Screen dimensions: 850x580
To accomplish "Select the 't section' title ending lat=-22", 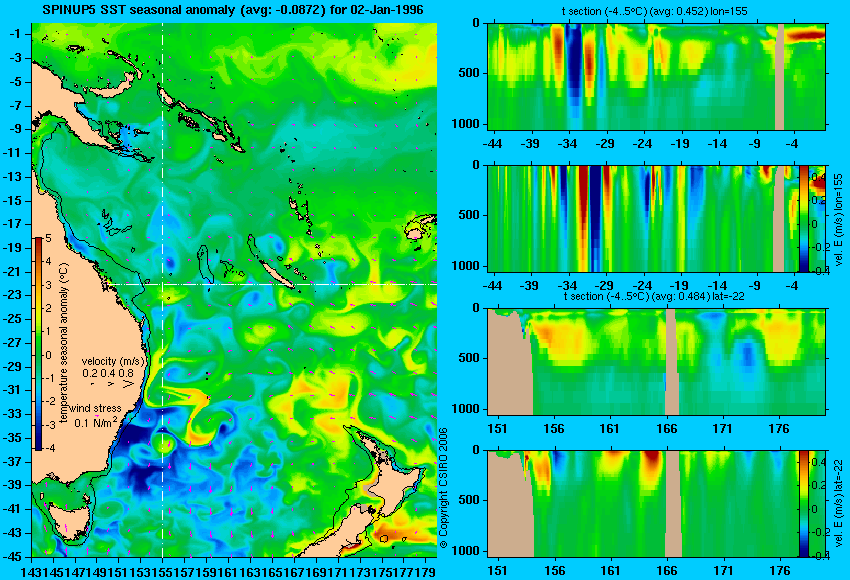I will click(654, 296).
